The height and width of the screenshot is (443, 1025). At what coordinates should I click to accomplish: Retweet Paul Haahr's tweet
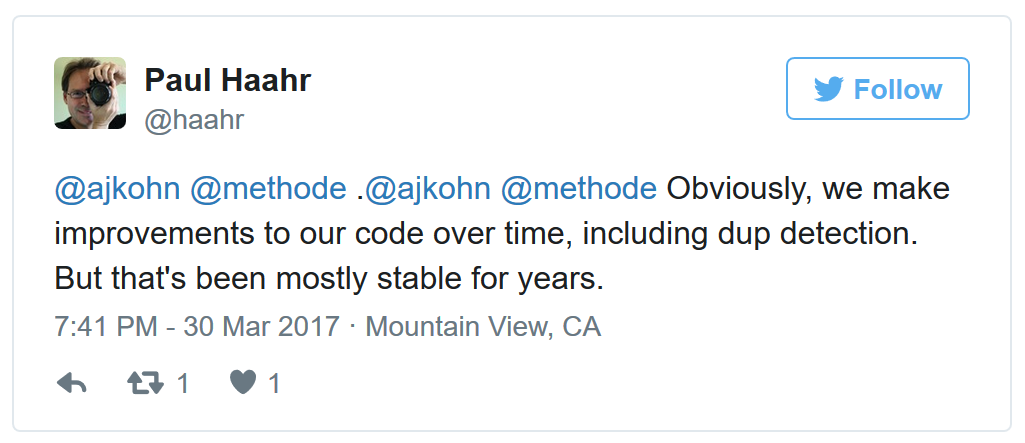point(145,382)
